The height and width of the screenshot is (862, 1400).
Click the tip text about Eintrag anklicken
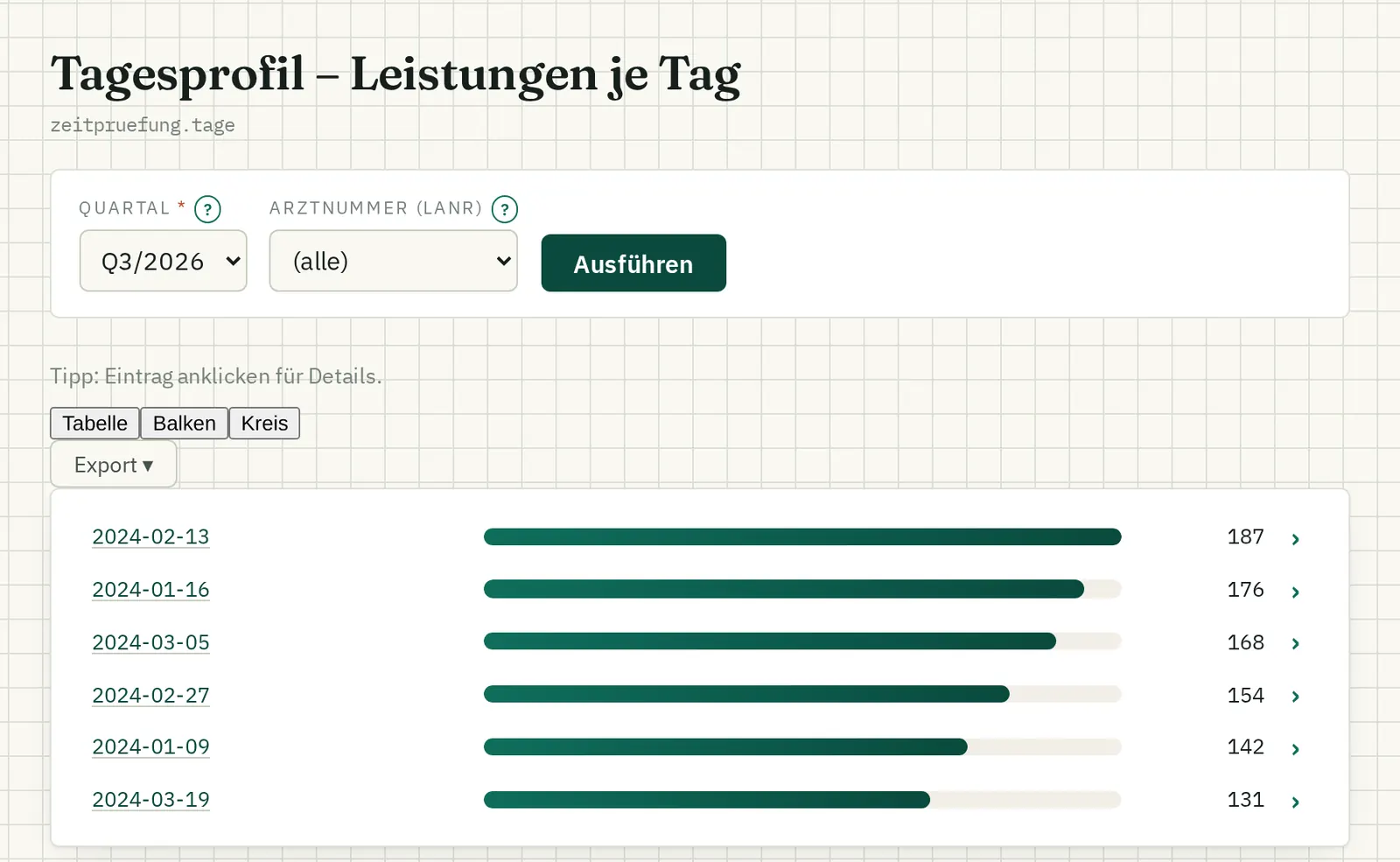point(216,376)
